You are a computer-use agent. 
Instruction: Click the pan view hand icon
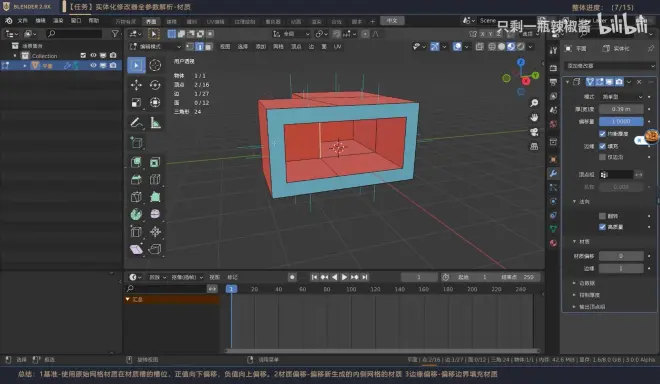pyautogui.click(x=534, y=117)
